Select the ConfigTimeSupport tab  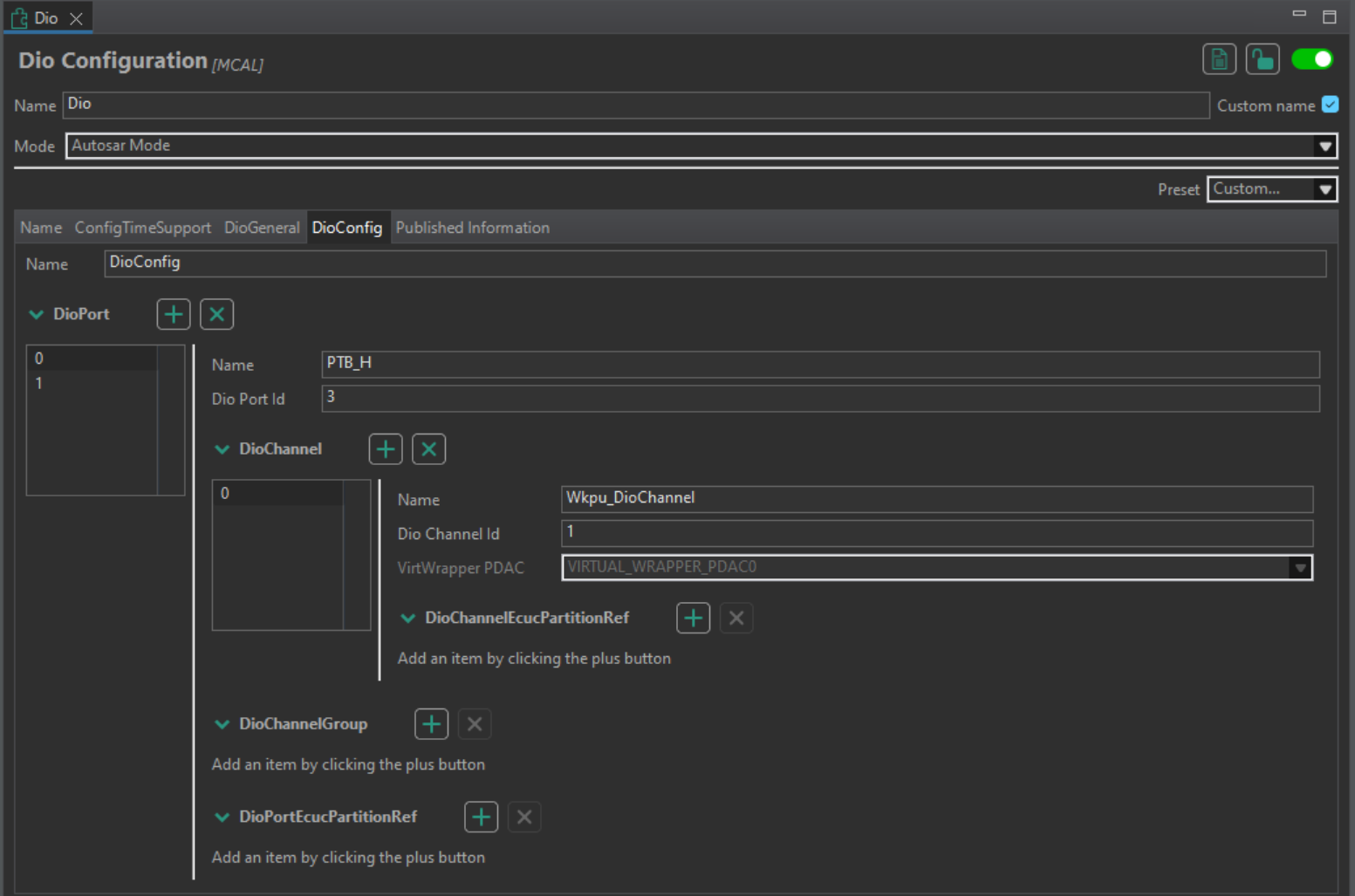142,227
